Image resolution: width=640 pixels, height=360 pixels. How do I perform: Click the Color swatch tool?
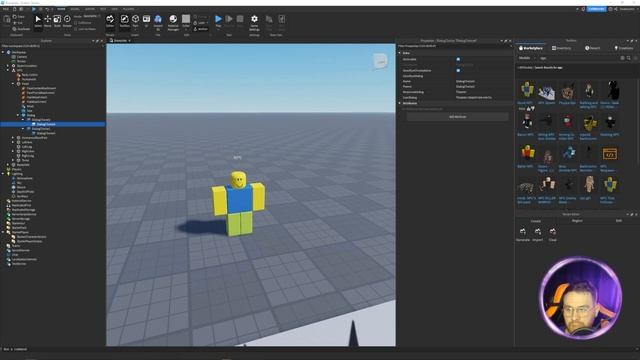[x=186, y=21]
